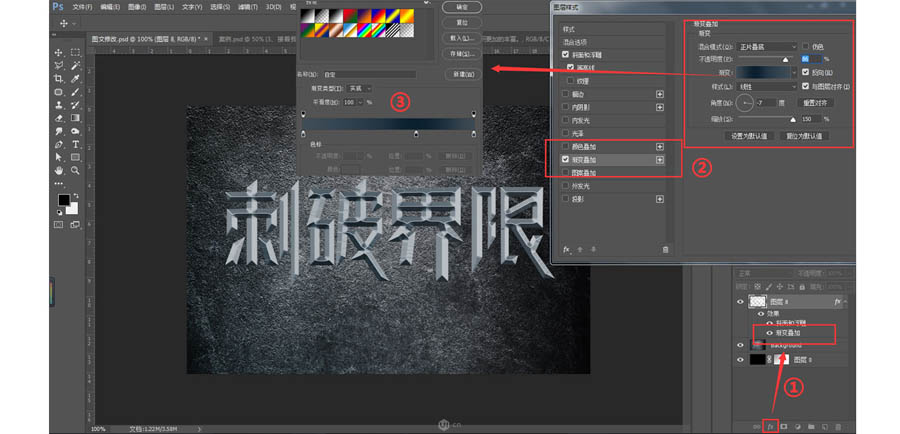Open the smoothness dropdown arrow in Gradient Editor
The height and width of the screenshot is (434, 900).
click(x=360, y=102)
